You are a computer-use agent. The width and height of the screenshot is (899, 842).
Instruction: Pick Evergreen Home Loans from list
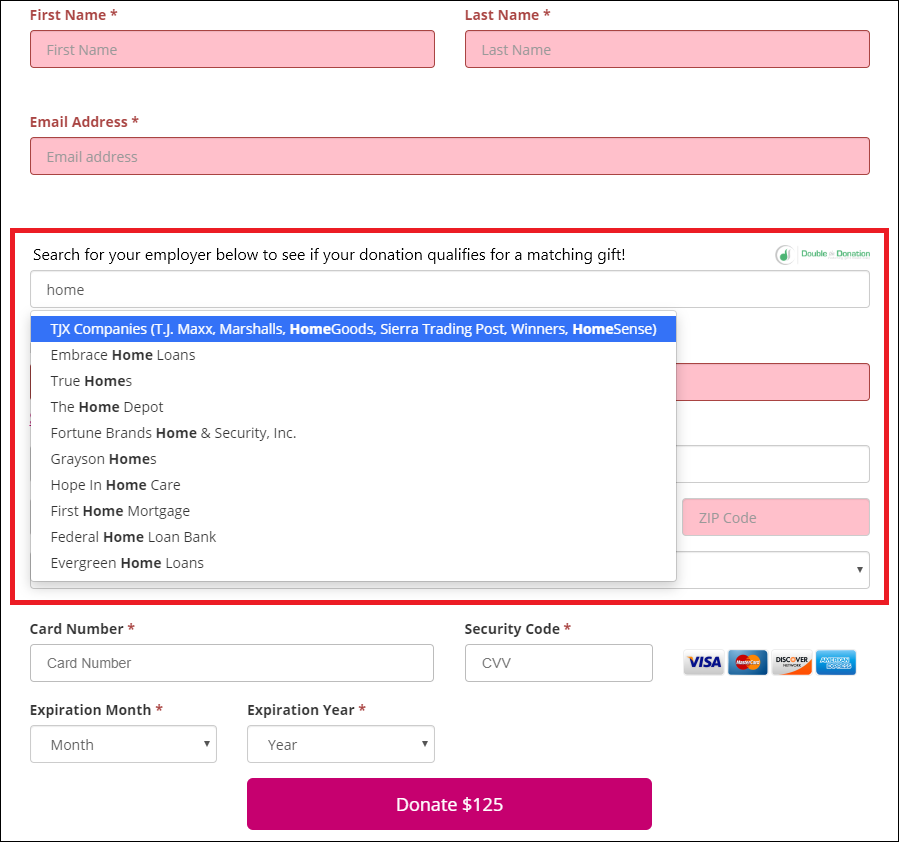(353, 563)
